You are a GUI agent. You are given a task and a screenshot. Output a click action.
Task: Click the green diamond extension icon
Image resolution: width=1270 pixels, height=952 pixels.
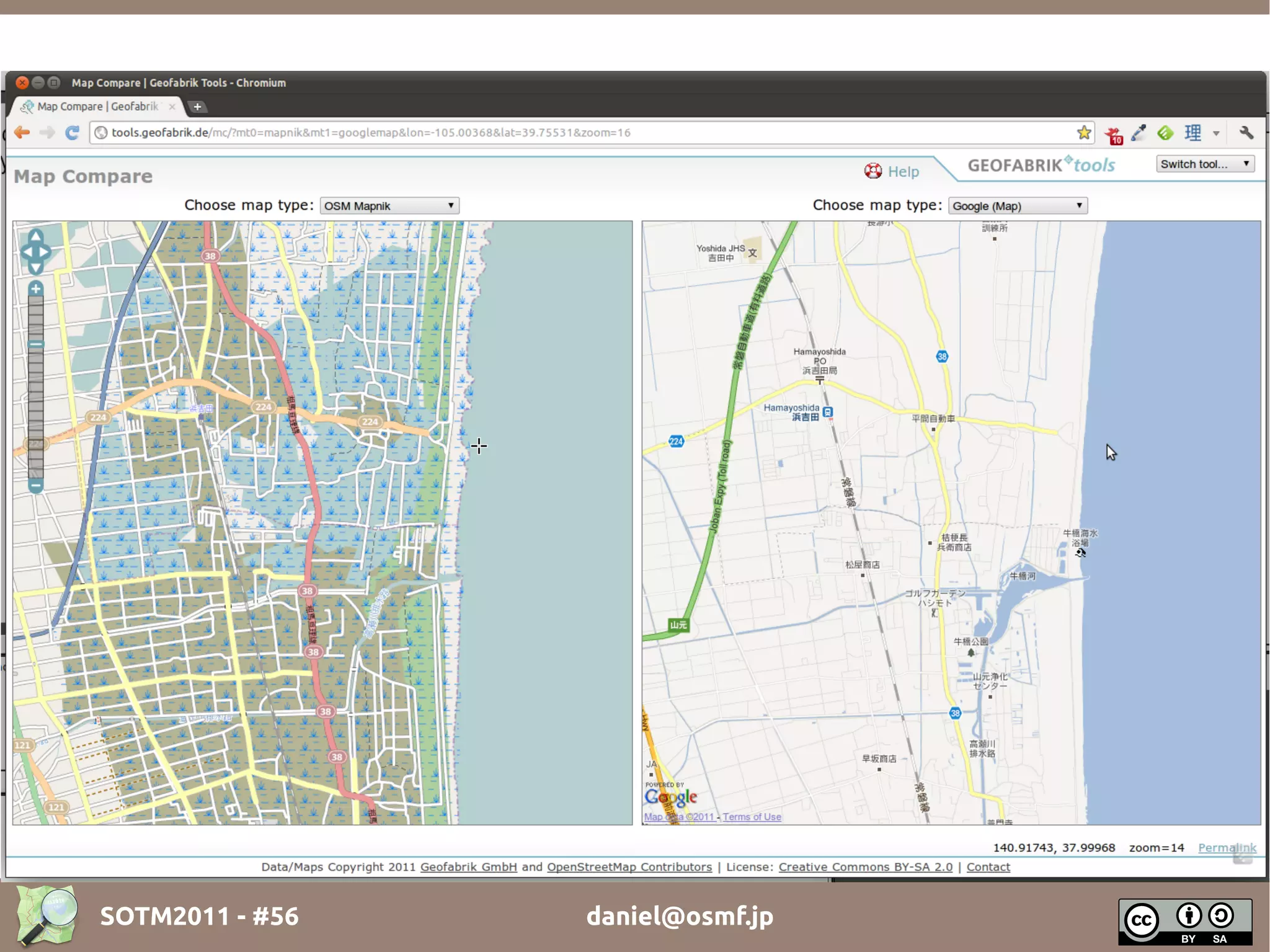click(x=1165, y=133)
